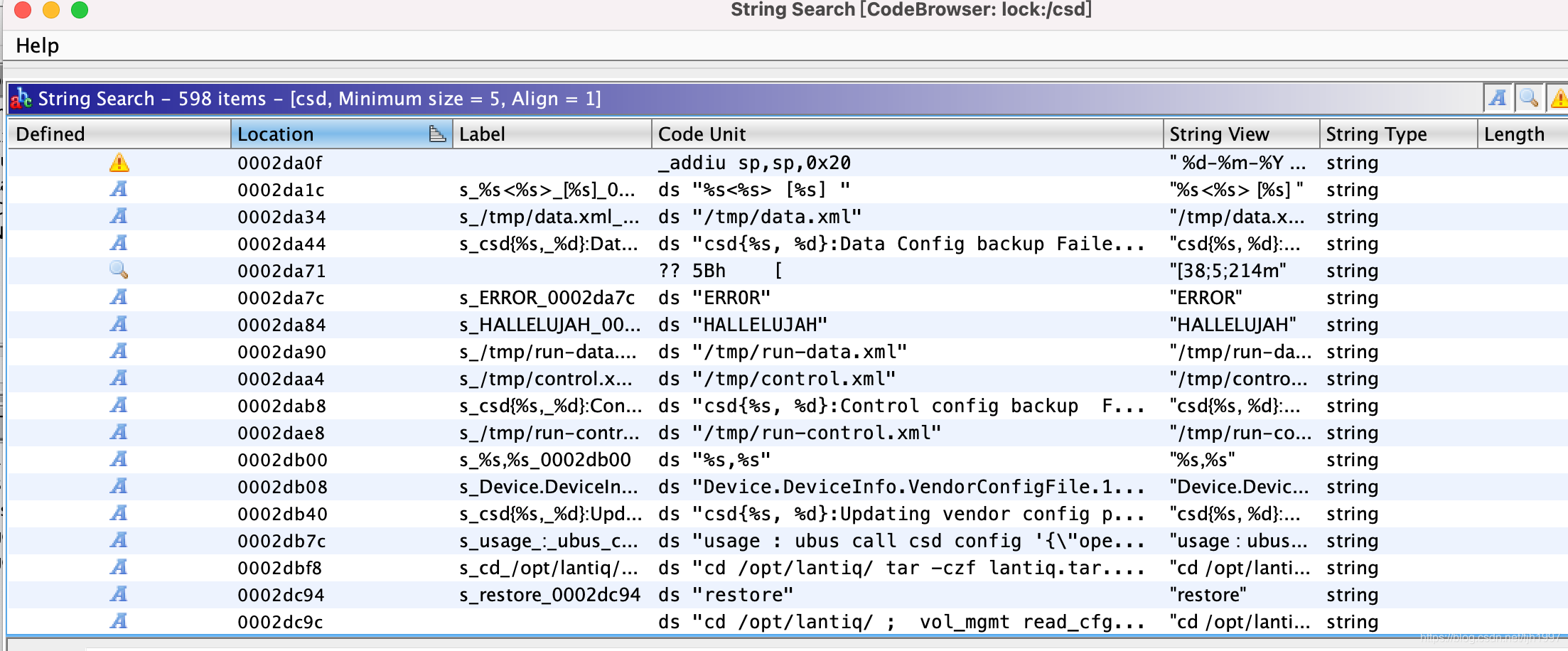Sort by the Defined column header
The image size is (1568, 651).
click(x=119, y=134)
